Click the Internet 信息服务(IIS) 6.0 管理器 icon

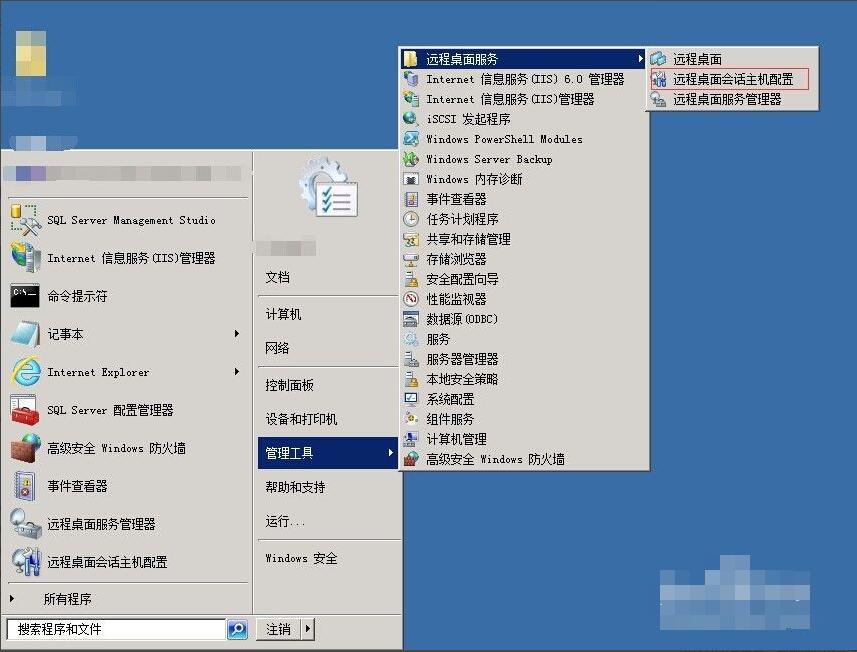(411, 79)
